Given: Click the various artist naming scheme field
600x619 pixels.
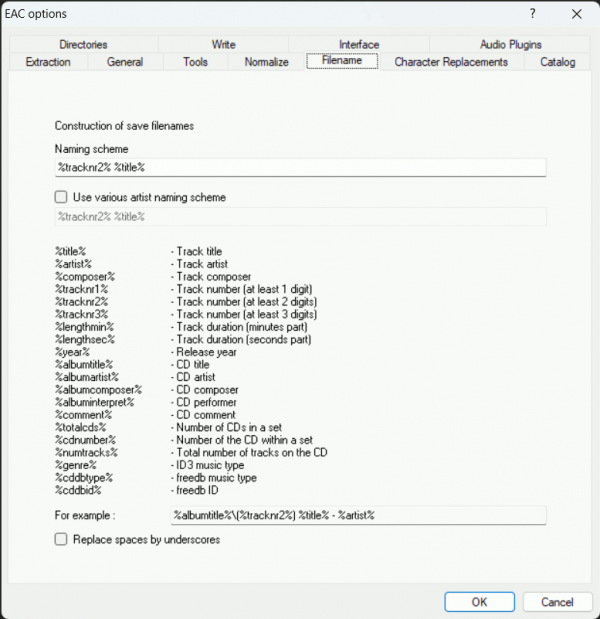Looking at the screenshot, I should [300, 217].
